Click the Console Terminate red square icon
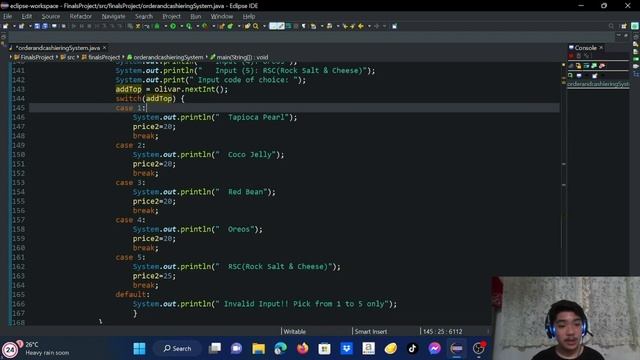 (571, 56)
